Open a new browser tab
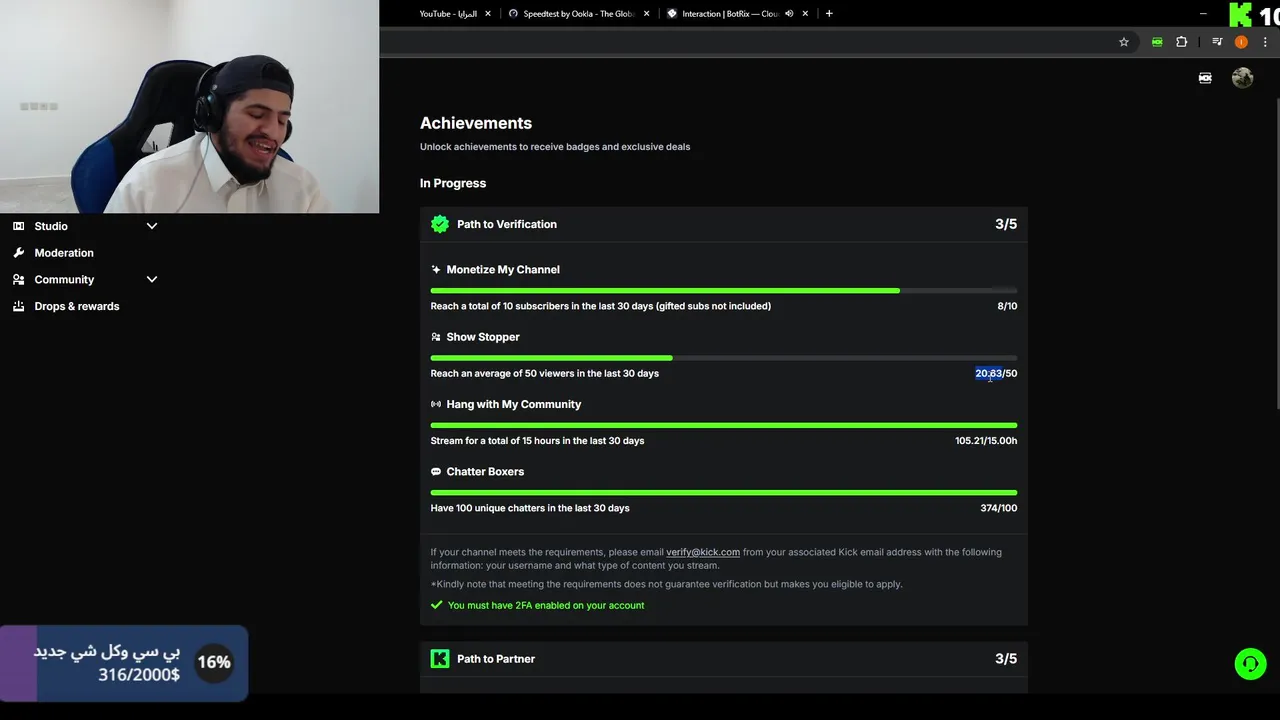 [x=829, y=14]
